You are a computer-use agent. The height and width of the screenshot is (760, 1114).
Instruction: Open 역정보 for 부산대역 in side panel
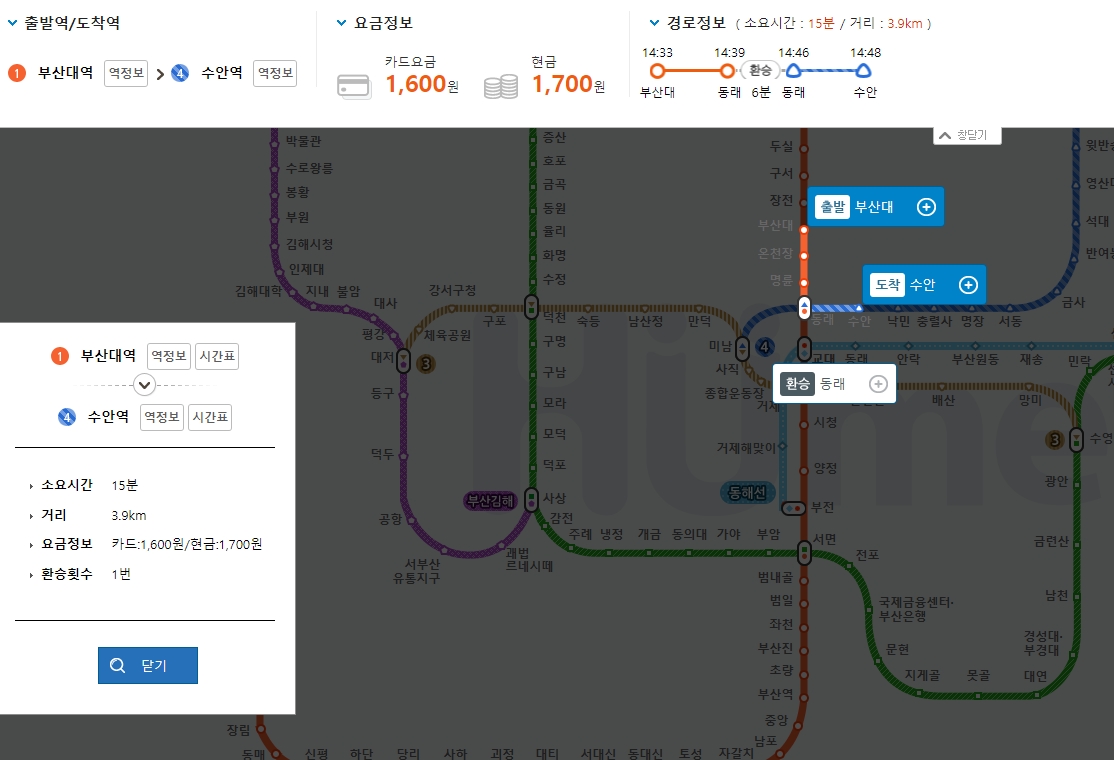168,356
